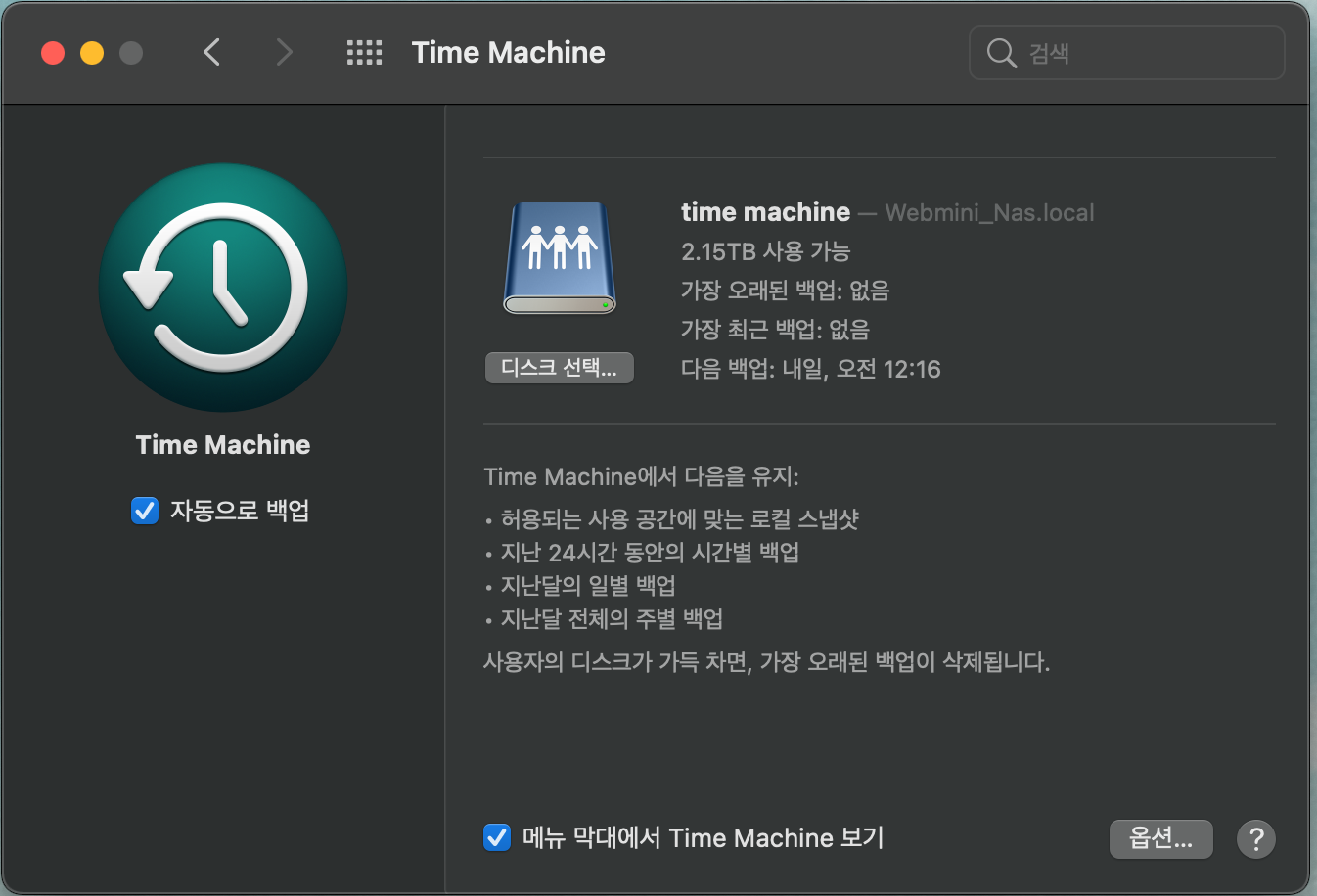Click the '가장 최근 백업: 없음' line
The image size is (1317, 896).
(775, 330)
